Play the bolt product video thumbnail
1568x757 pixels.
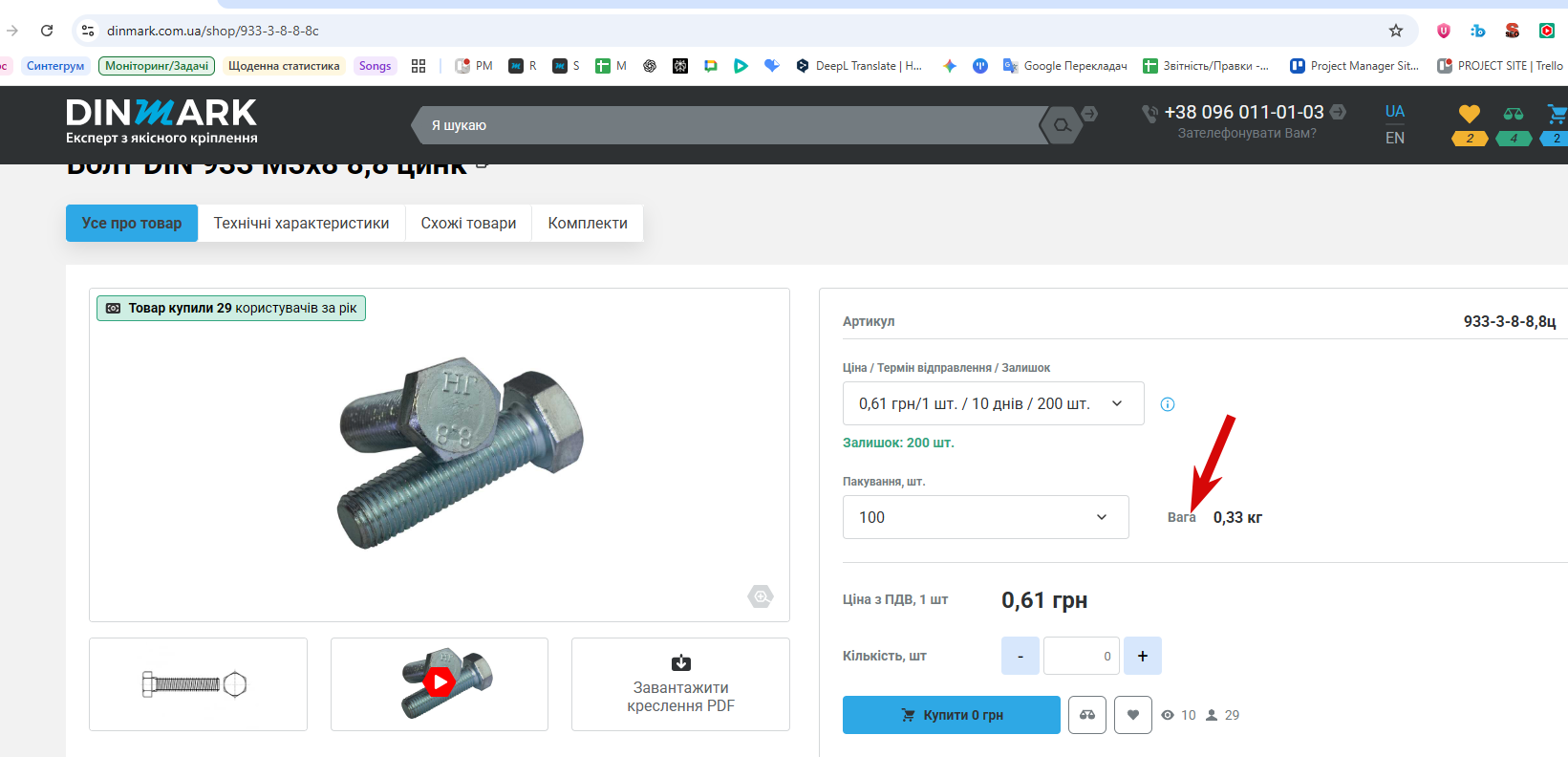pyautogui.click(x=440, y=684)
